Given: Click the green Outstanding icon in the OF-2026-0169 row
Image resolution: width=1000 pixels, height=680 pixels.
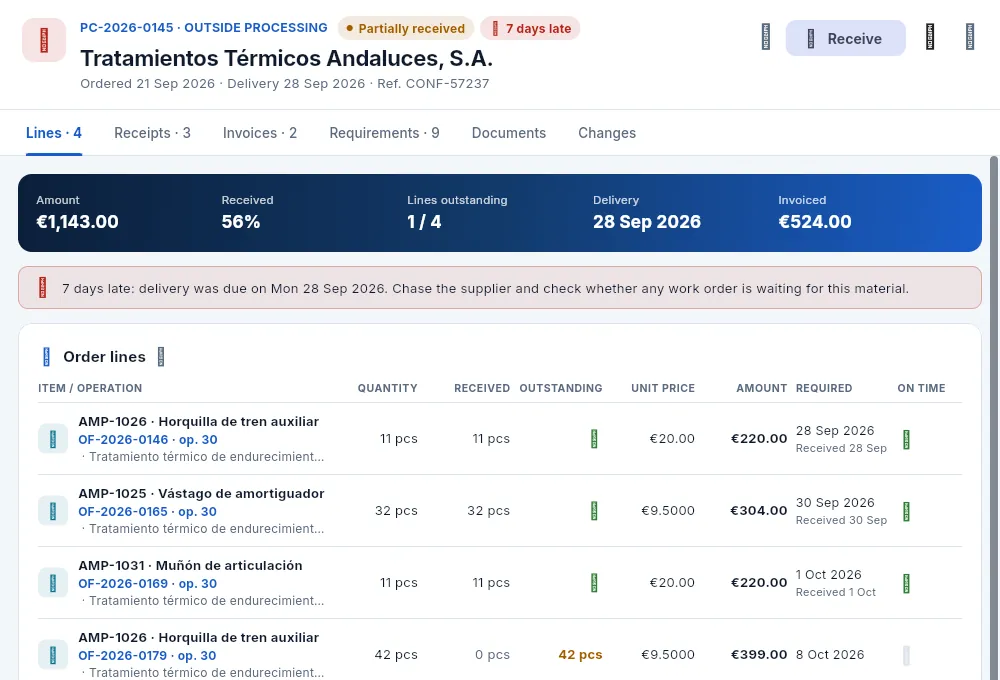Looking at the screenshot, I should point(594,583).
